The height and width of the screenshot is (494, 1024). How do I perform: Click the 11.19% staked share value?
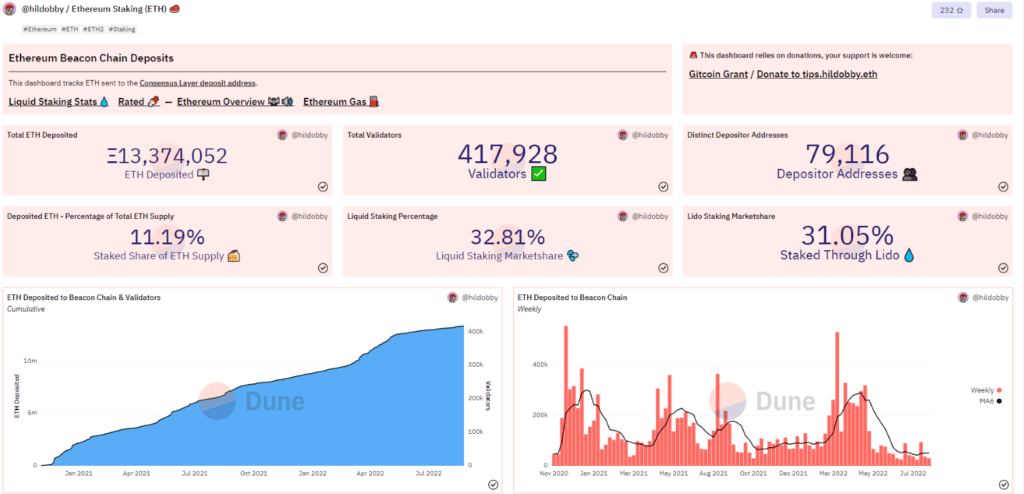[x=167, y=237]
